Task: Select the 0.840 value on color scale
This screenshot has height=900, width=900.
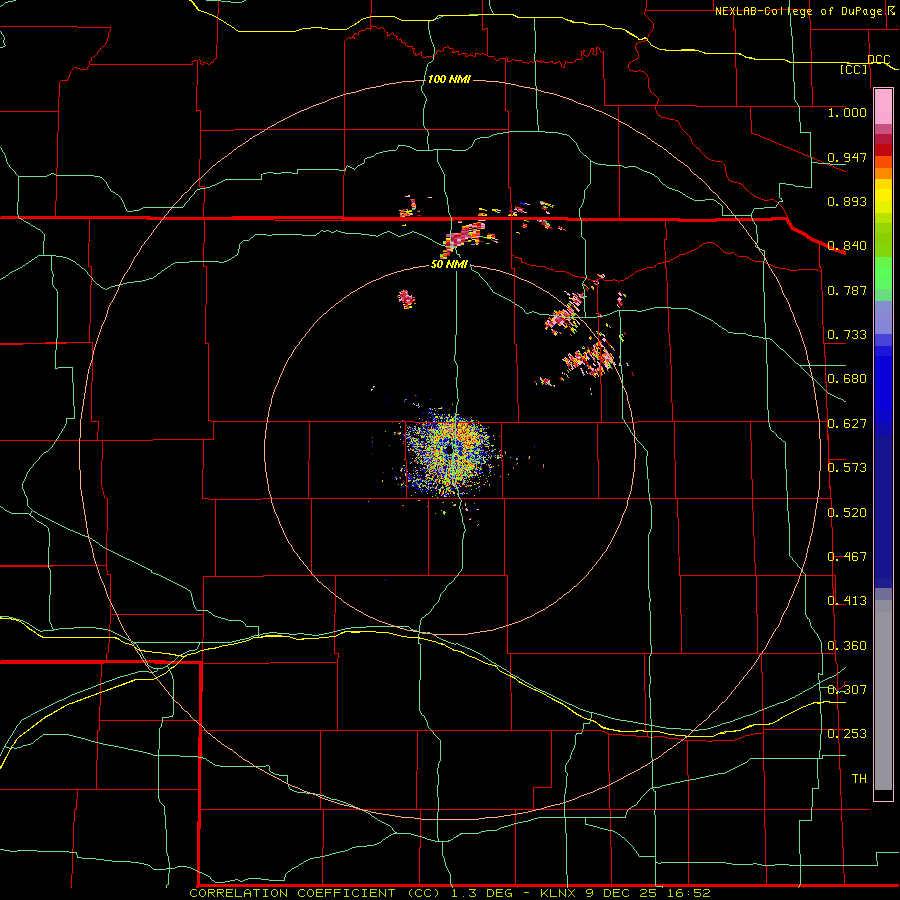Action: [x=847, y=246]
